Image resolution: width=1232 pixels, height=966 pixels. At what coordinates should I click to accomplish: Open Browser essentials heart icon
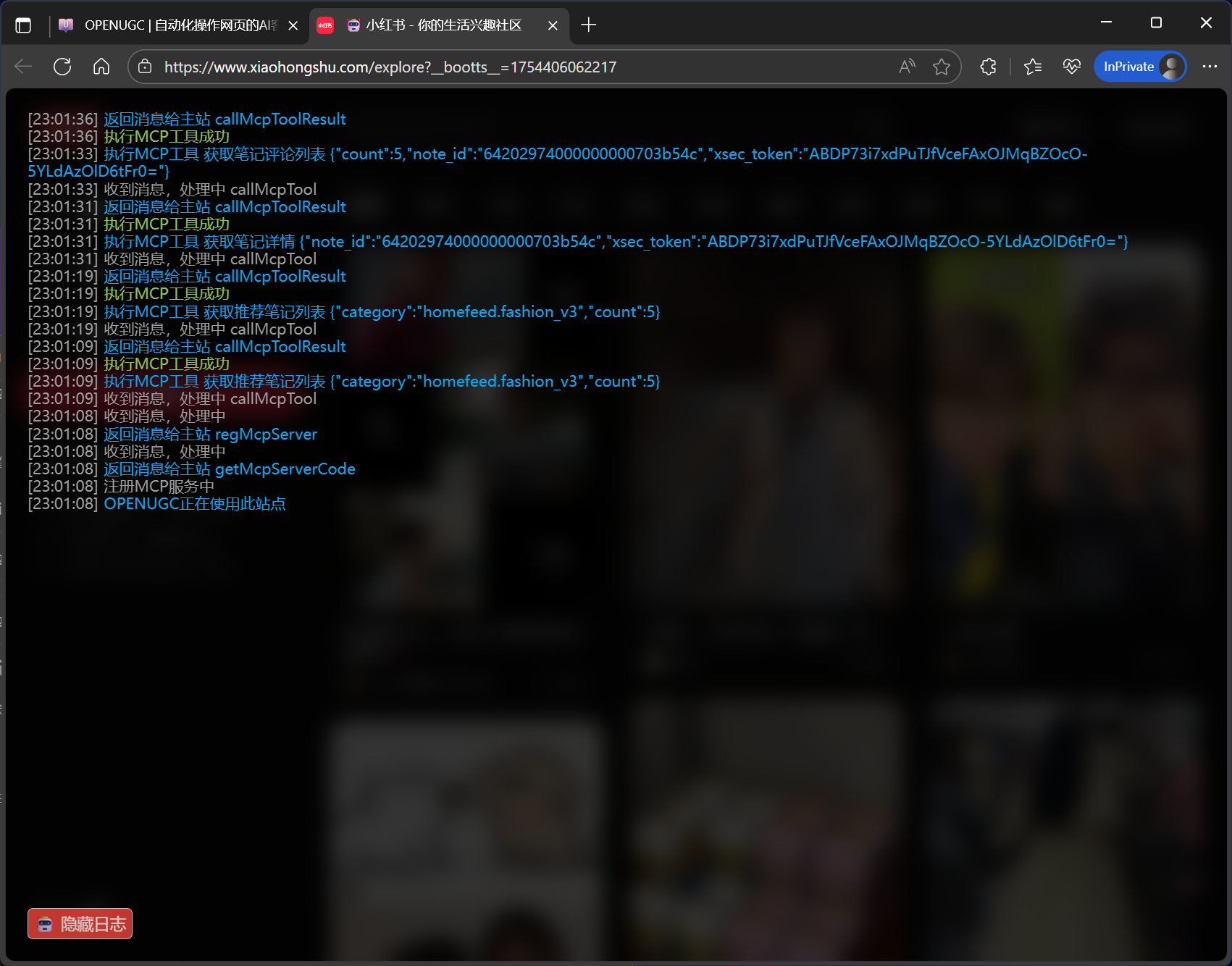(1072, 67)
